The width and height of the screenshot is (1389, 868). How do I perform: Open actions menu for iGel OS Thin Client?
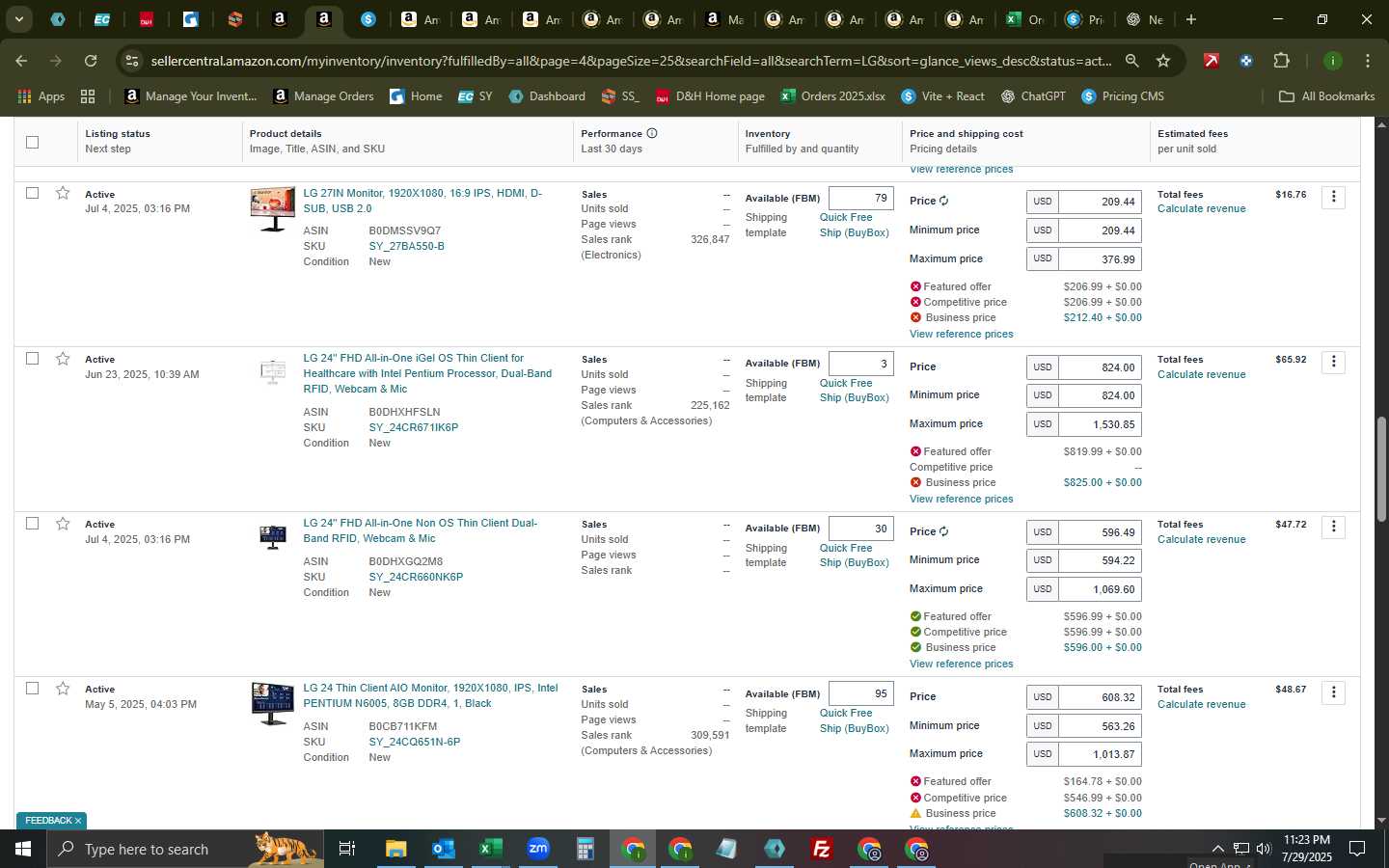(1333, 362)
